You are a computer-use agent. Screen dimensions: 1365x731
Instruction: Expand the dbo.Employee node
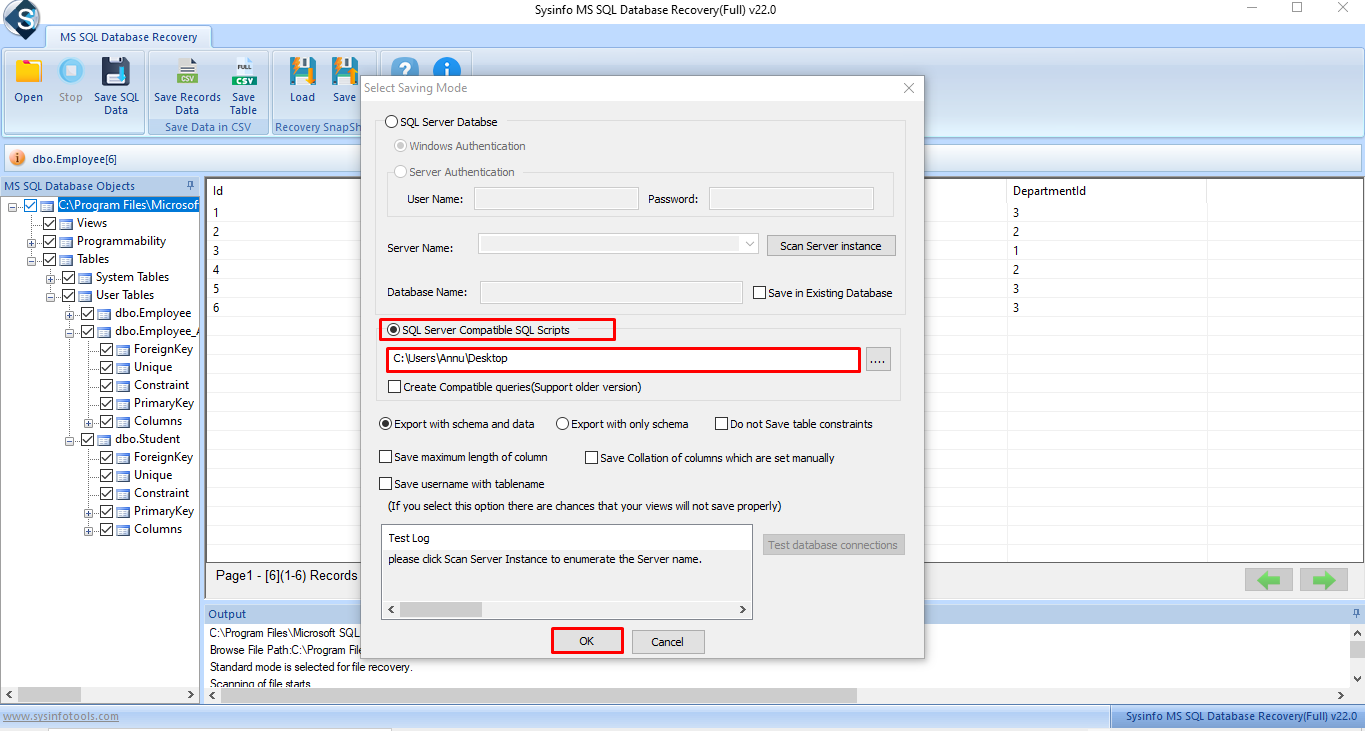pyautogui.click(x=70, y=314)
